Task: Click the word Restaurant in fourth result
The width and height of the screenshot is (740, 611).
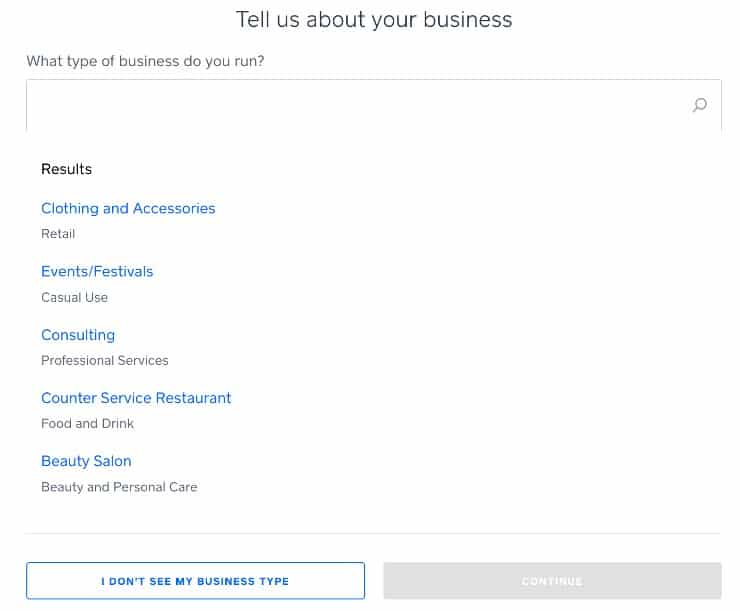Action: pos(193,398)
